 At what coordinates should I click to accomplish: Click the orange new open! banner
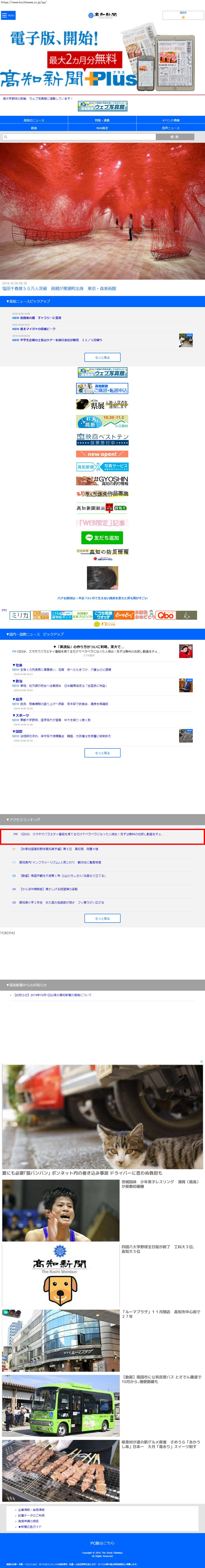coord(103,454)
